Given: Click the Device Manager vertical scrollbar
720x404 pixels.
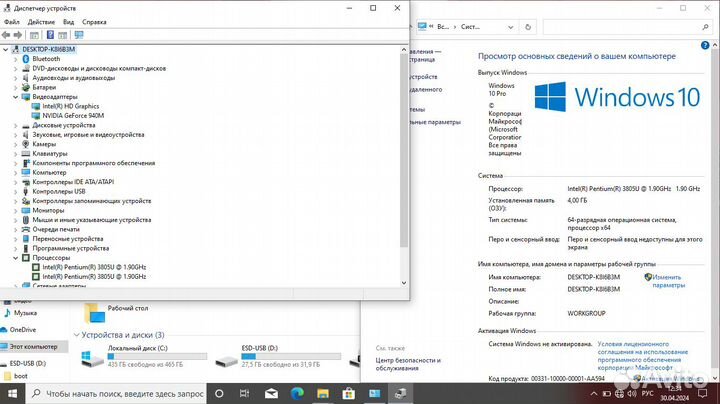Looking at the screenshot, I should click(404, 150).
